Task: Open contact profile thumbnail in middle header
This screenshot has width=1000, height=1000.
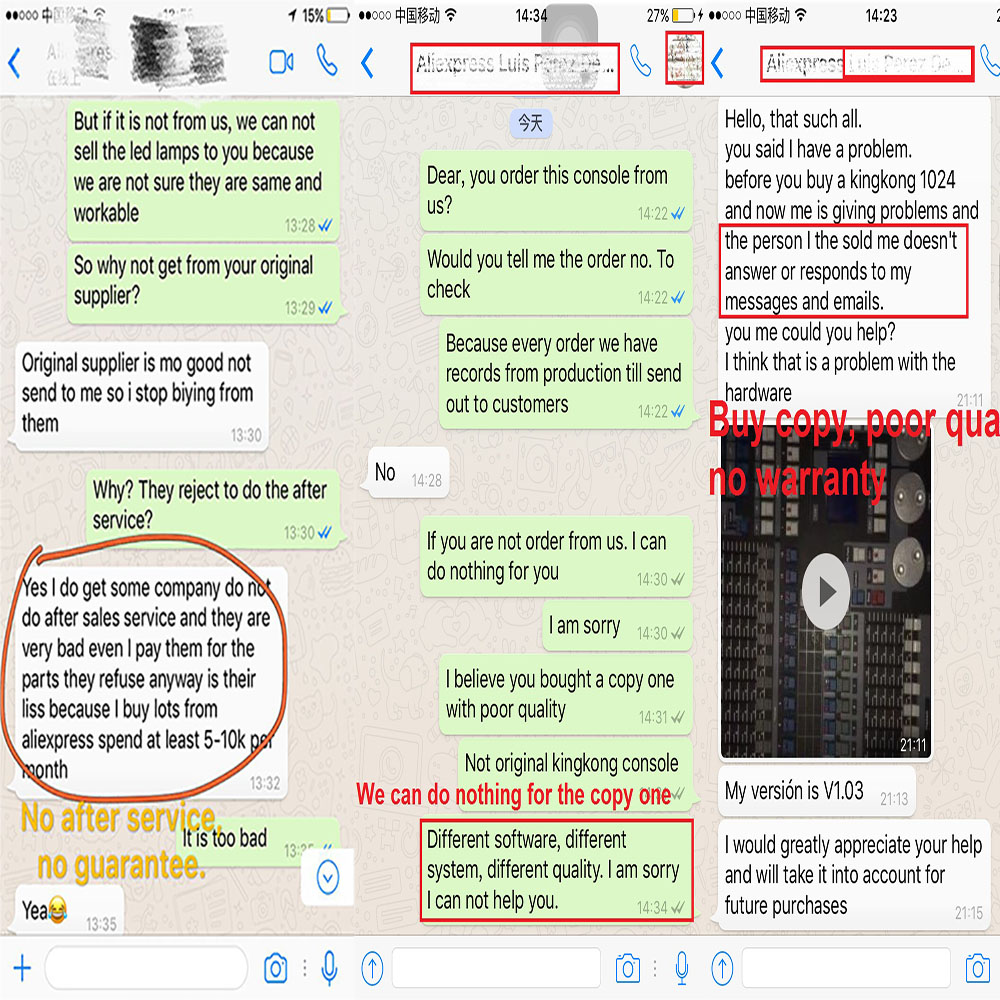Action: [x=684, y=58]
